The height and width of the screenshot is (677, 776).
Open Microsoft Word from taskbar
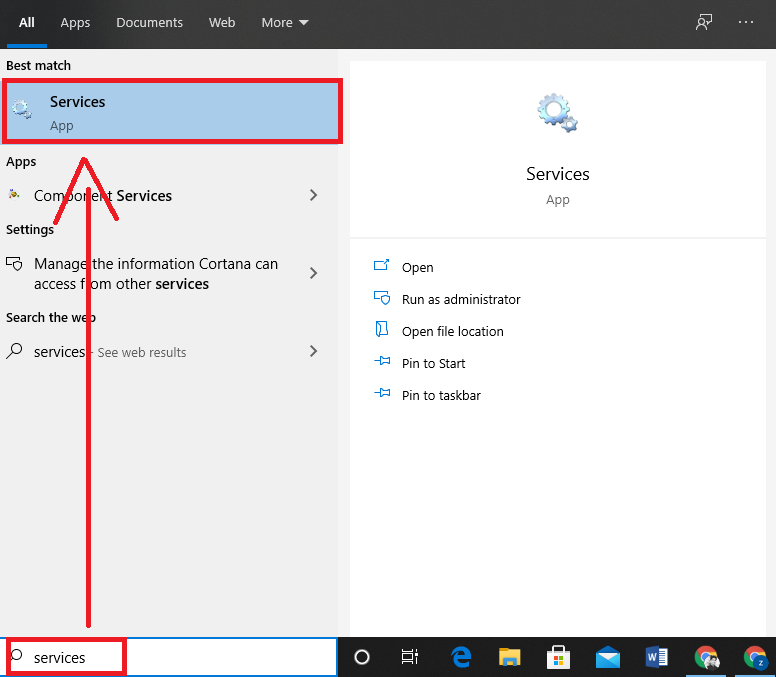657,657
